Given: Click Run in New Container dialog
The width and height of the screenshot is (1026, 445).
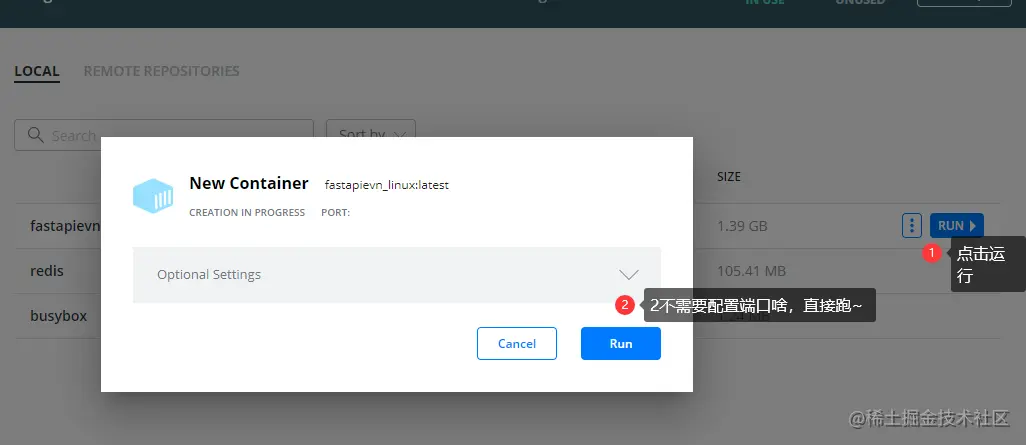Looking at the screenshot, I should pyautogui.click(x=620, y=344).
